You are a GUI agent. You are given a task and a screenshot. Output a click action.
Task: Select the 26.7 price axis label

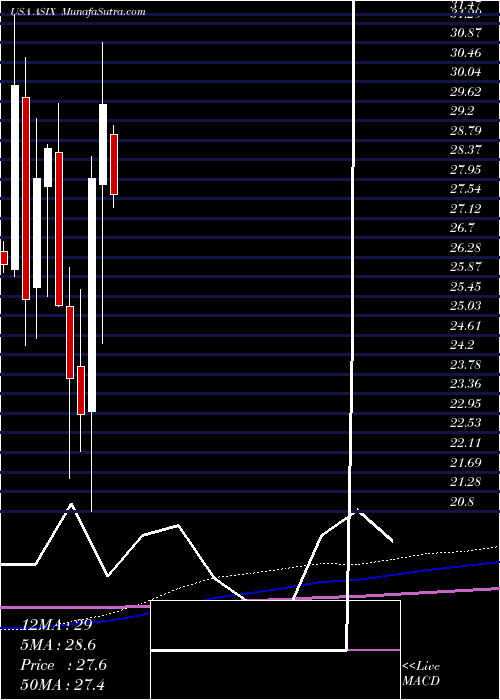tap(462, 228)
